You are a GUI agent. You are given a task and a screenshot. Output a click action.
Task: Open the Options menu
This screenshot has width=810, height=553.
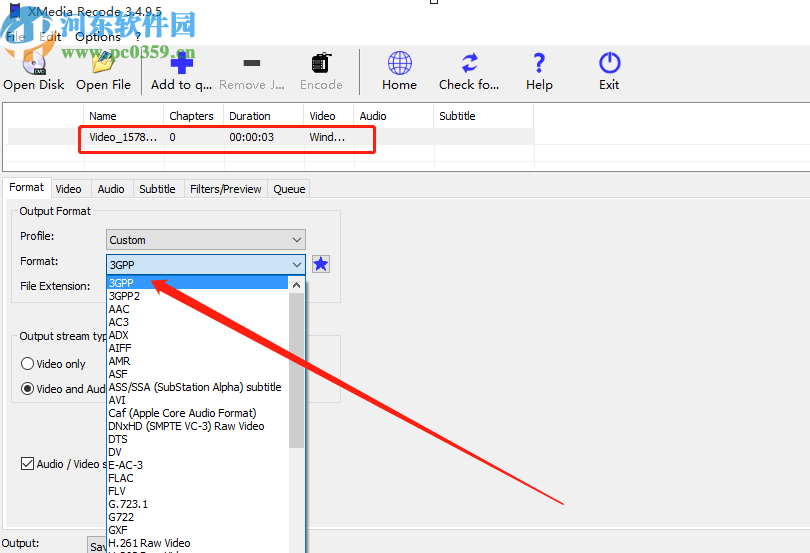point(98,37)
